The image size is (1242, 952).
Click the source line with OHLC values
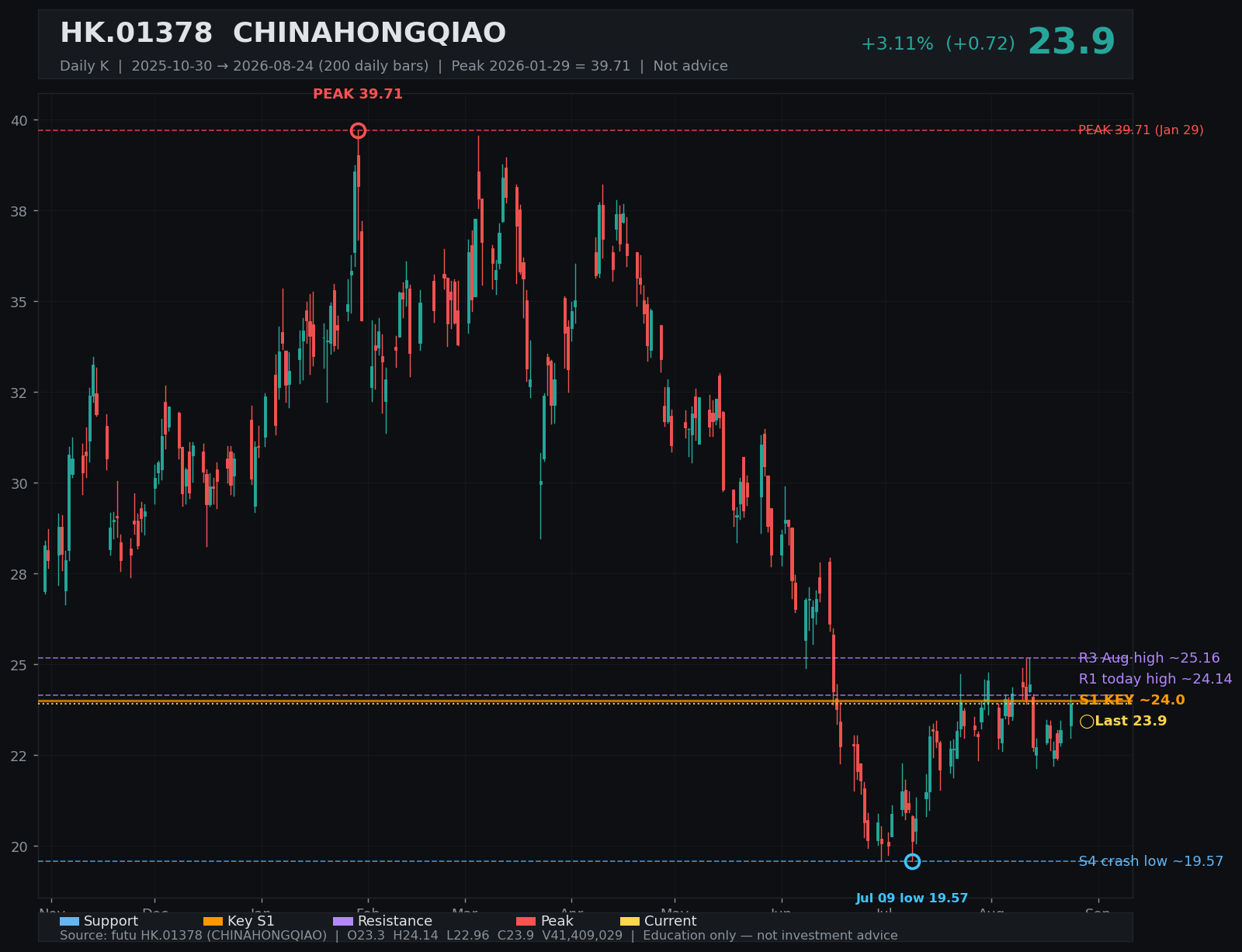[x=479, y=936]
